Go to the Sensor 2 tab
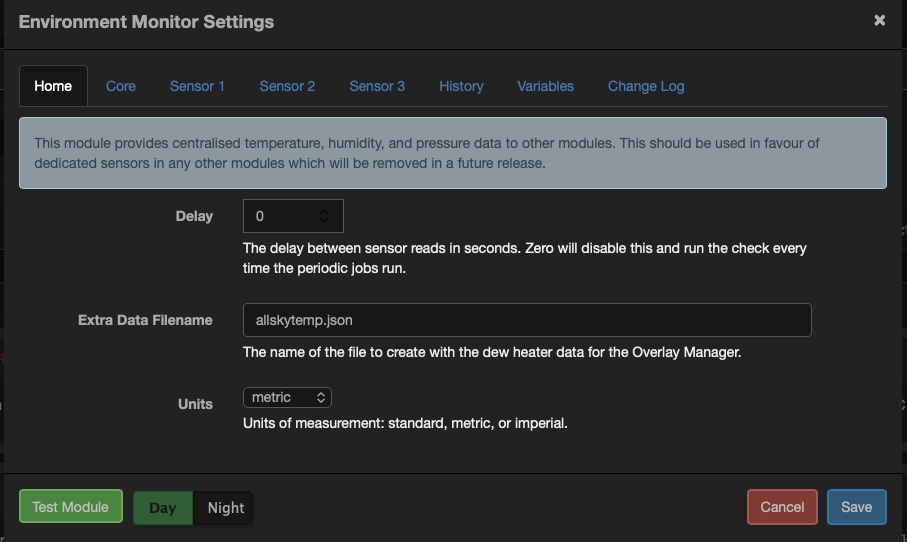The height and width of the screenshot is (542, 907). 287,86
